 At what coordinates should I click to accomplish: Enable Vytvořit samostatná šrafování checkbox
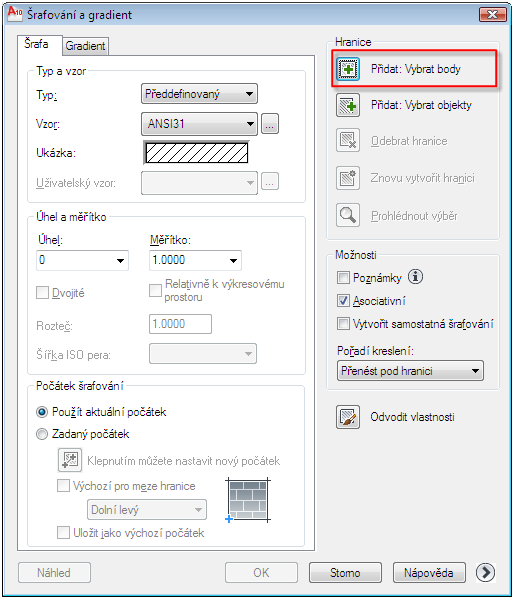tap(343, 324)
